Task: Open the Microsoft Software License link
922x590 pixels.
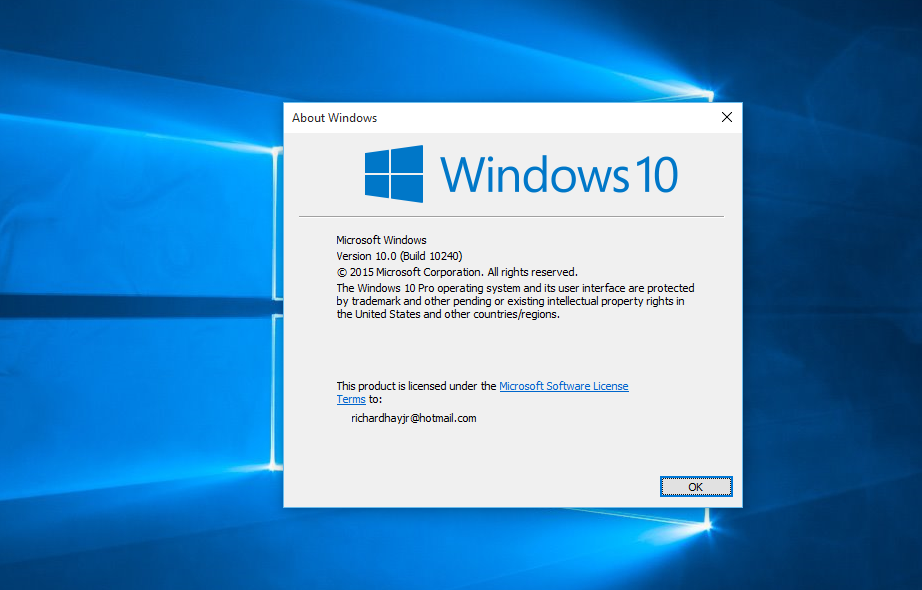Action: coord(563,386)
